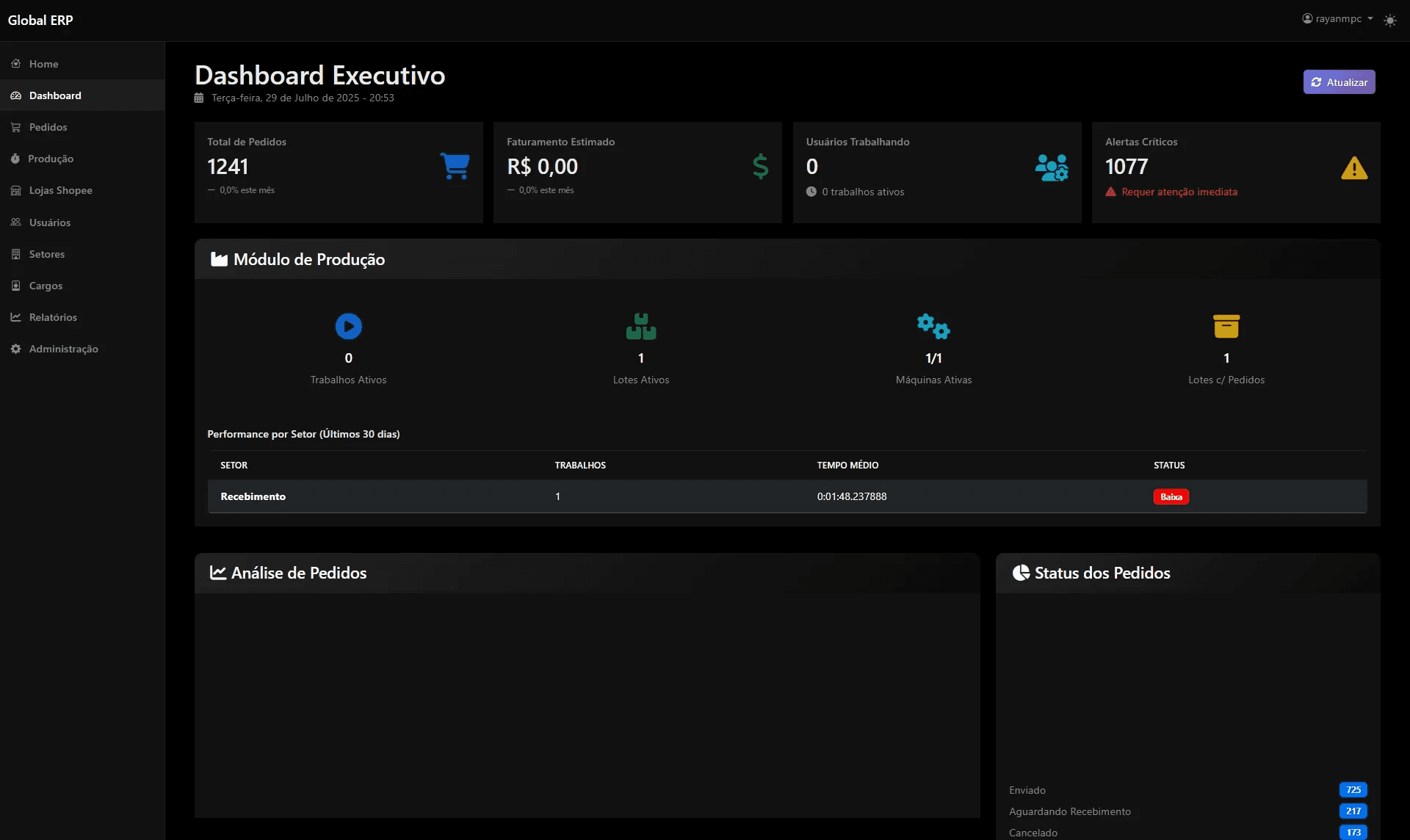This screenshot has width=1410, height=840.
Task: Go to Pedidos in the sidebar
Action: [48, 127]
